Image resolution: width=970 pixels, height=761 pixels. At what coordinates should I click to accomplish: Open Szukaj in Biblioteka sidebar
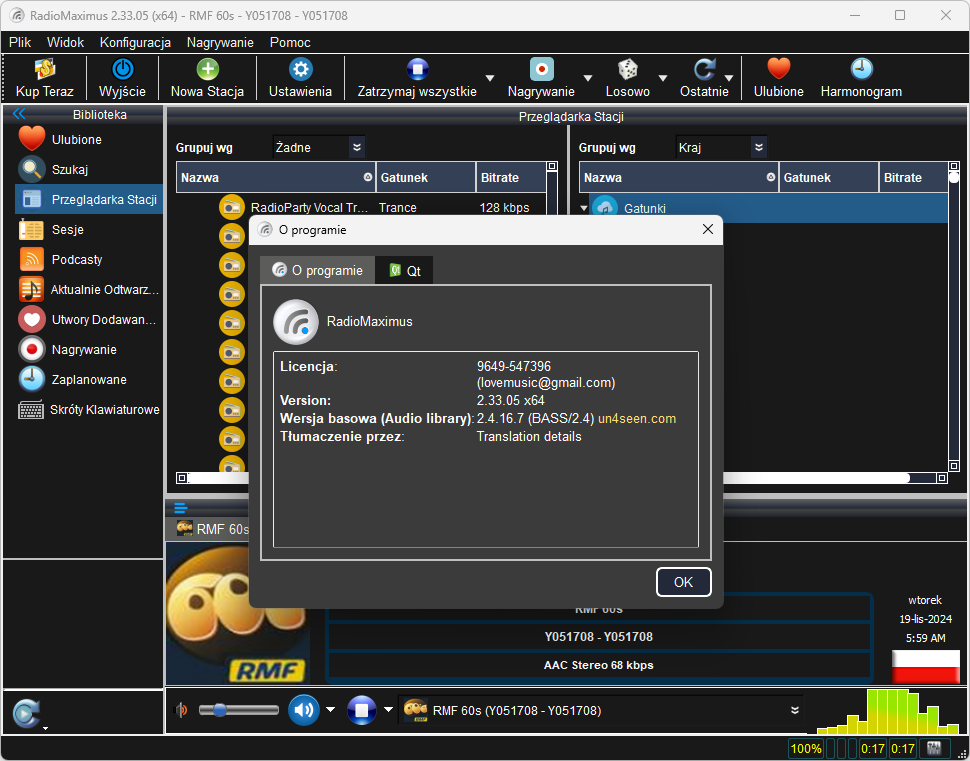(89, 170)
